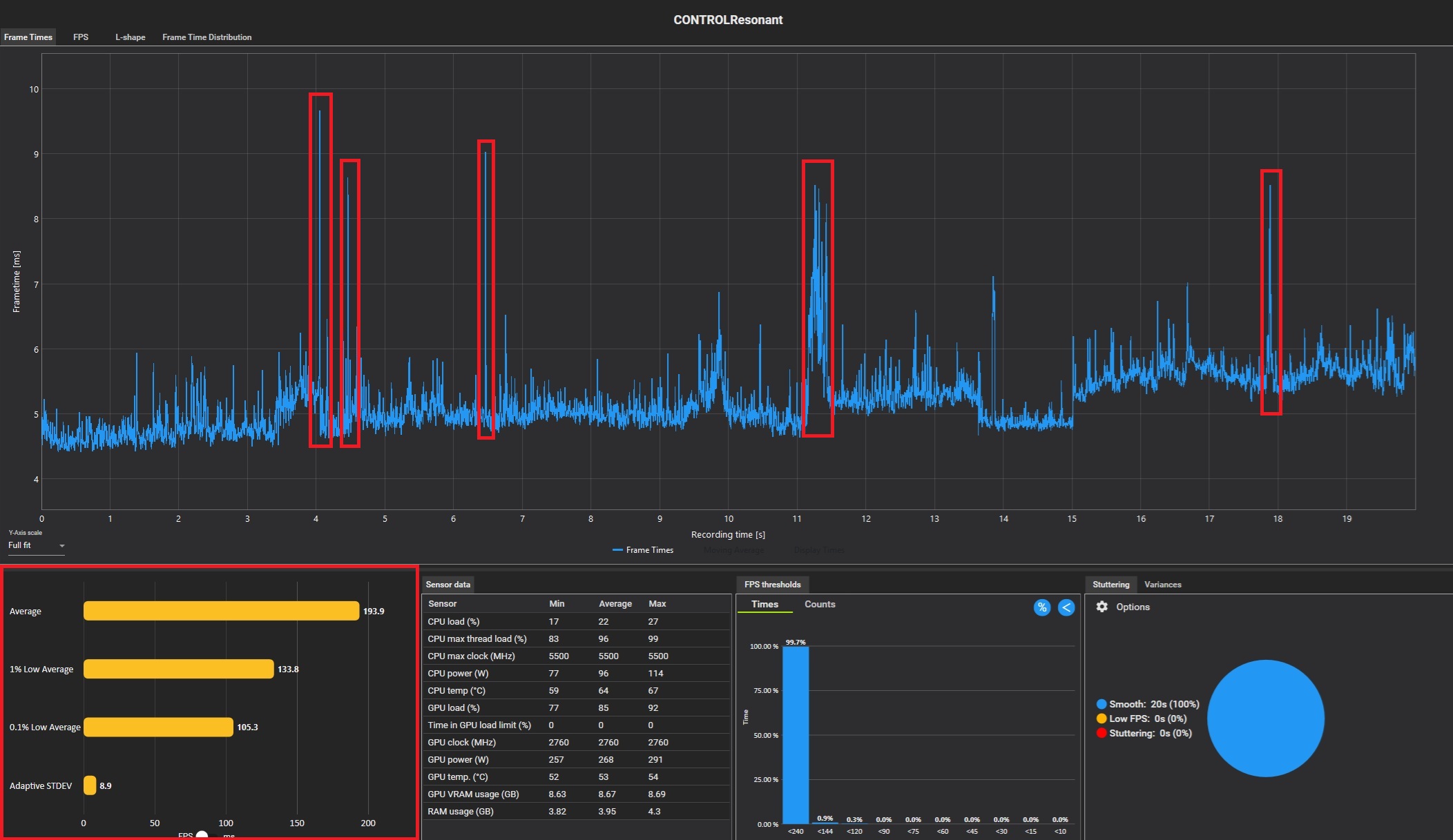Click the Average column header in Sensor data
Image resolution: width=1453 pixels, height=840 pixels.
pos(615,603)
